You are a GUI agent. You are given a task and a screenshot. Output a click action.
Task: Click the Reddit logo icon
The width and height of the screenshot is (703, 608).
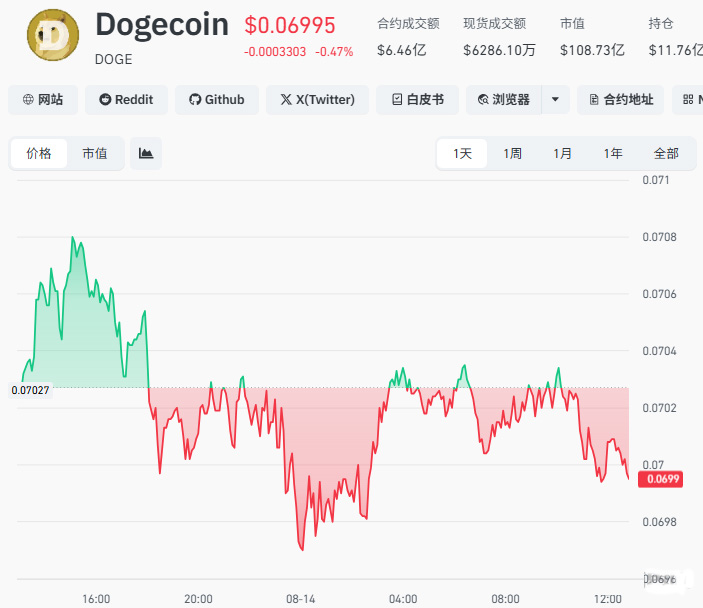105,100
